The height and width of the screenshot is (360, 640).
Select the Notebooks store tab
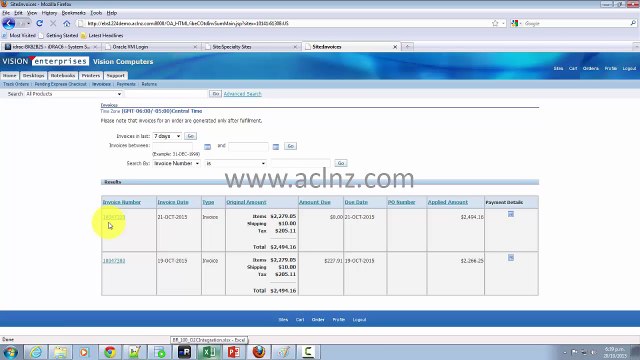click(63, 76)
